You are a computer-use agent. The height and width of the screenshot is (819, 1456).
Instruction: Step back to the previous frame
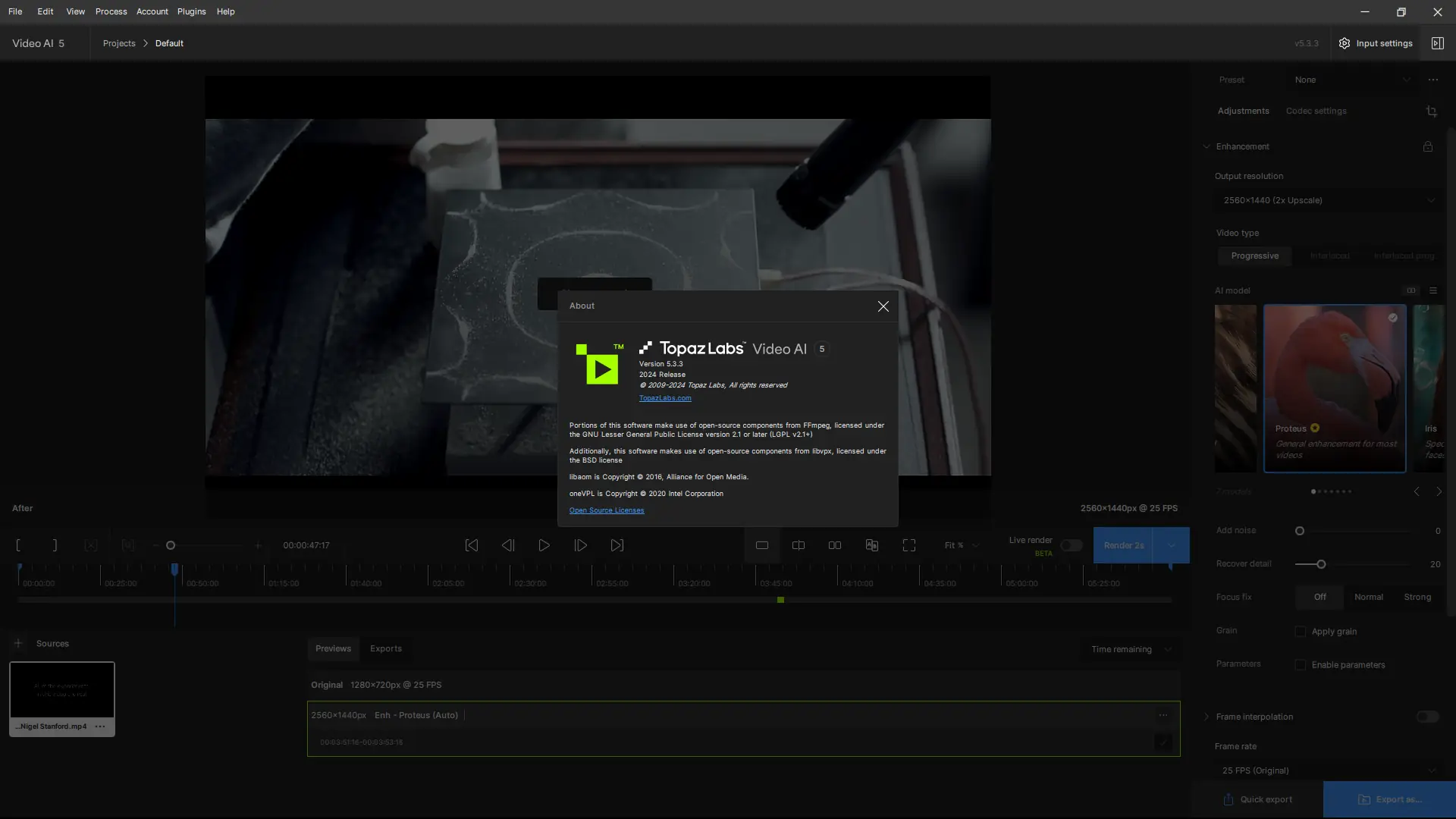click(x=507, y=545)
